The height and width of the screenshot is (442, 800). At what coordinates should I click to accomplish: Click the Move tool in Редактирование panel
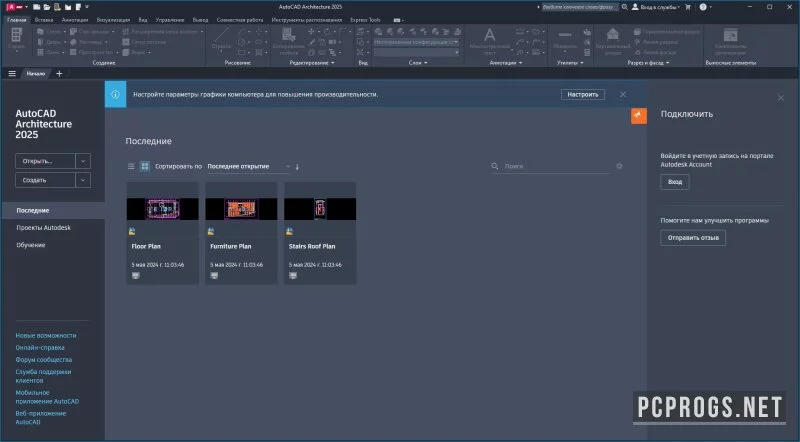311,32
